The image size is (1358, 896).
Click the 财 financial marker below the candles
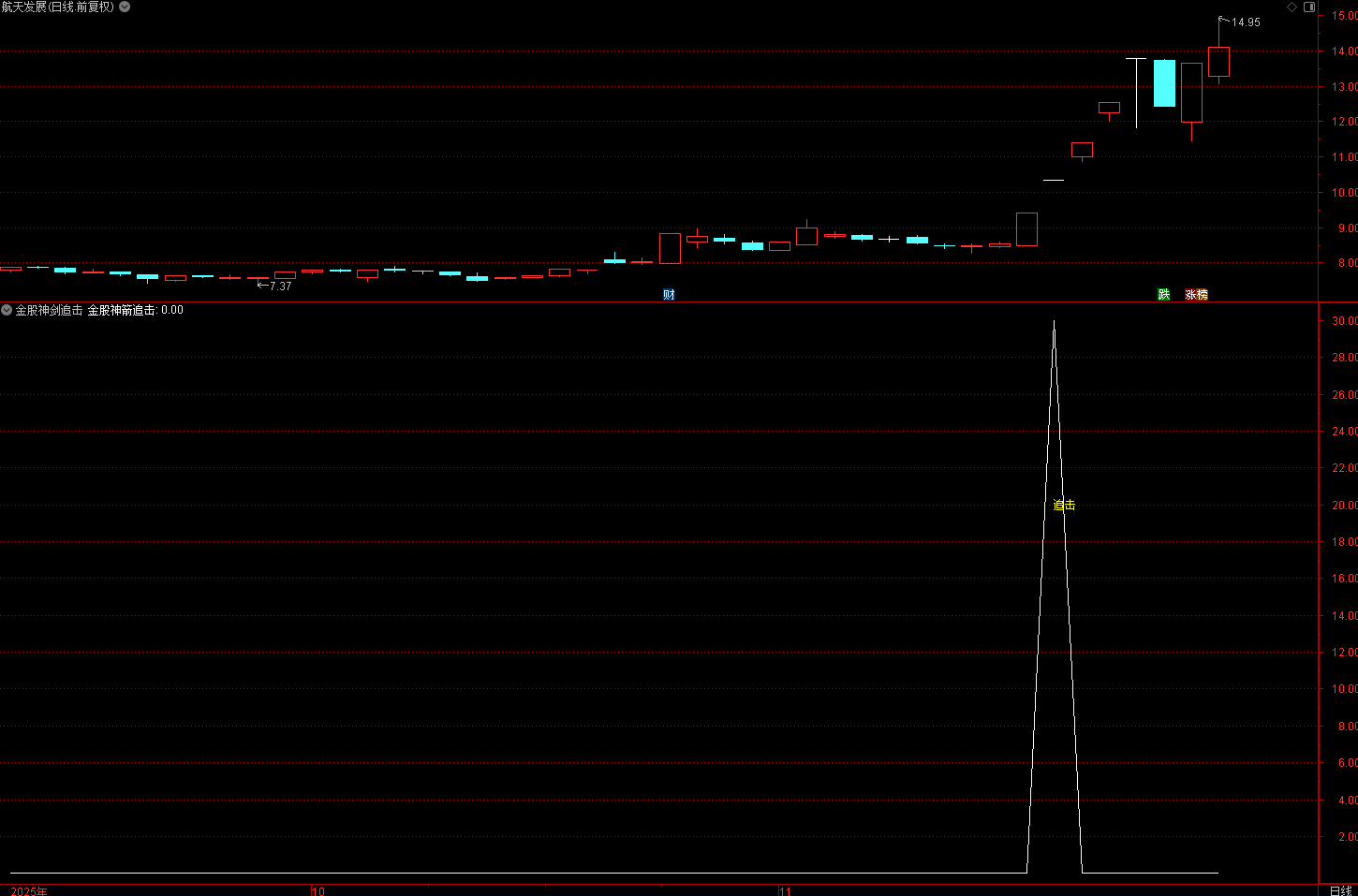point(669,294)
